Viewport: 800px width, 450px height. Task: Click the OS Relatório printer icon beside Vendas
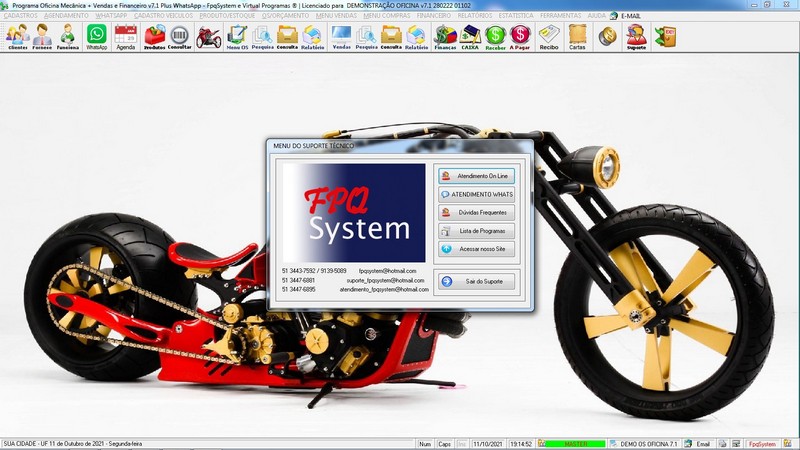tap(312, 37)
